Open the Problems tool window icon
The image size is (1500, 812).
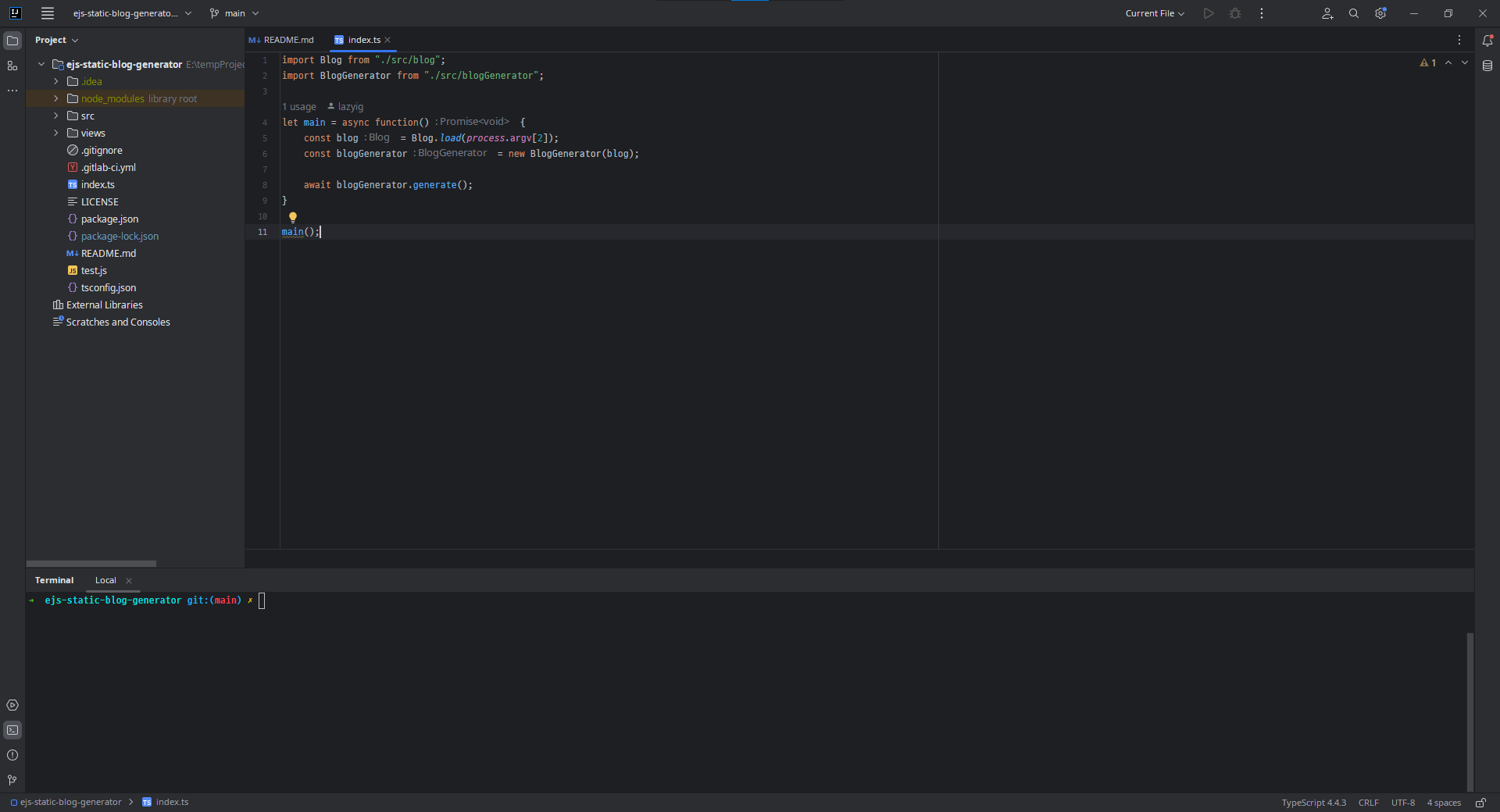click(x=12, y=755)
